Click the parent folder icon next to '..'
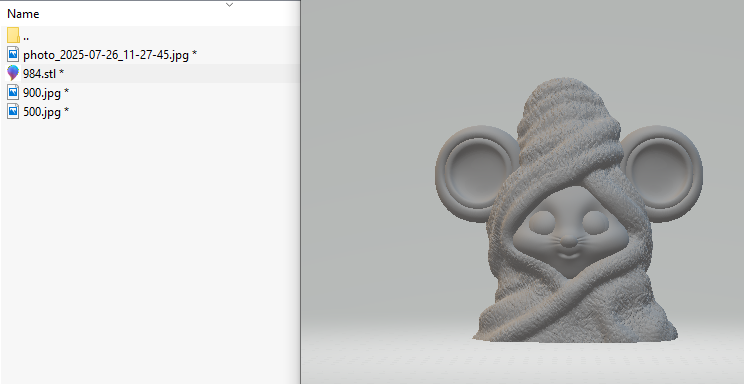The width and height of the screenshot is (744, 384). (x=13, y=35)
